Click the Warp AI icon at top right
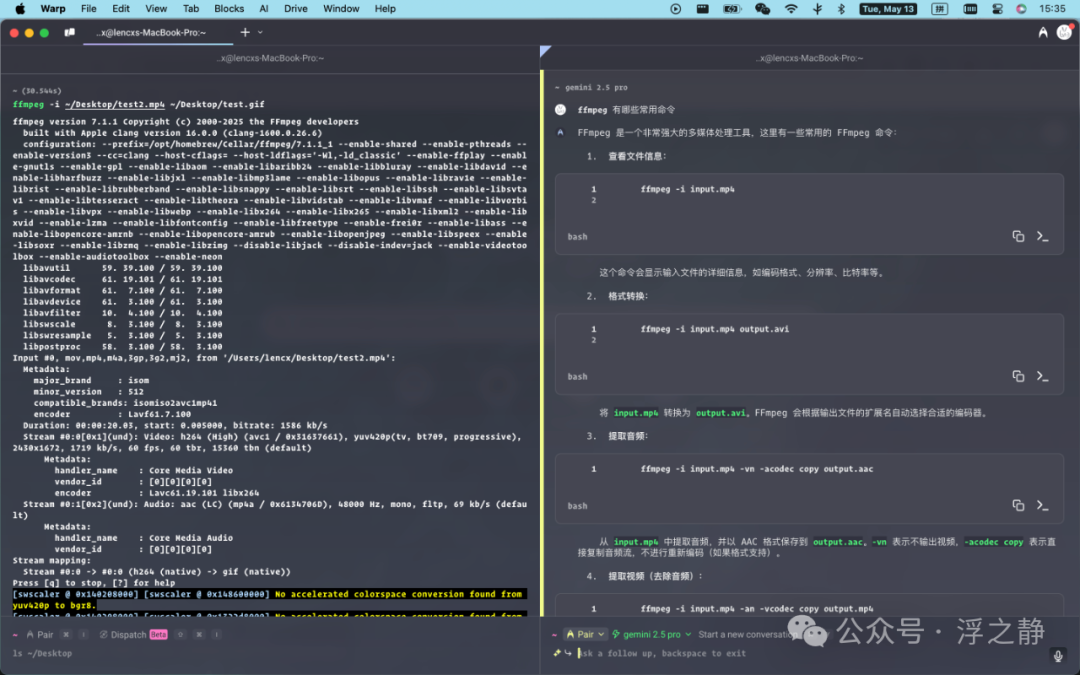Image resolution: width=1080 pixels, height=675 pixels. click(x=1043, y=32)
